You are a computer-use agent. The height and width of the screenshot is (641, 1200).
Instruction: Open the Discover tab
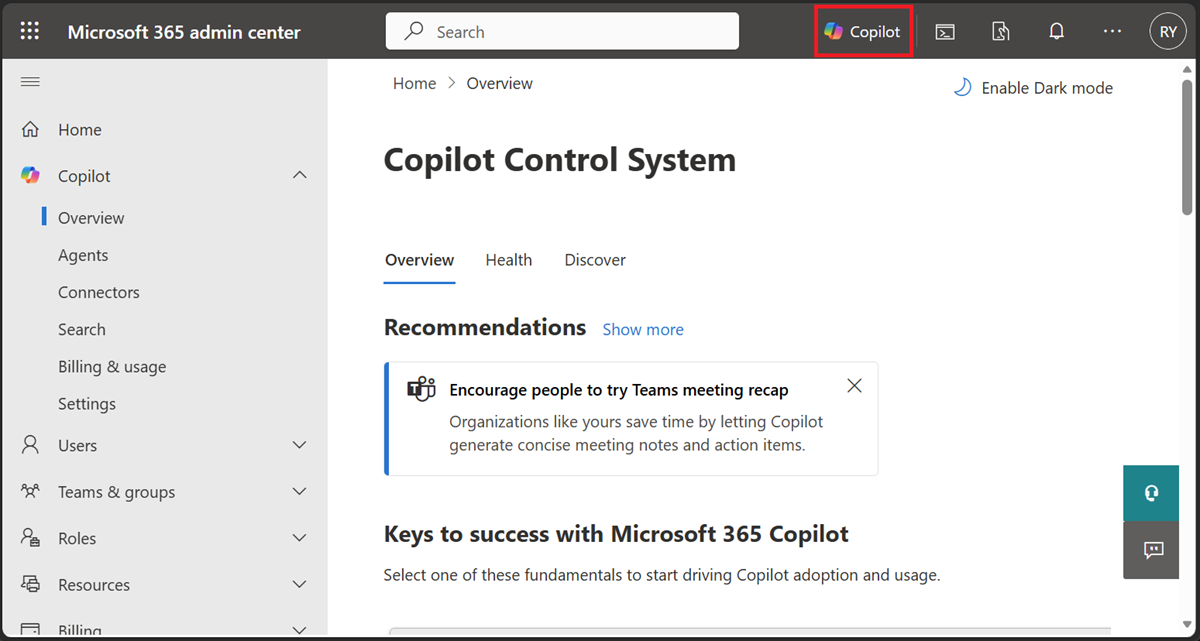coord(594,259)
